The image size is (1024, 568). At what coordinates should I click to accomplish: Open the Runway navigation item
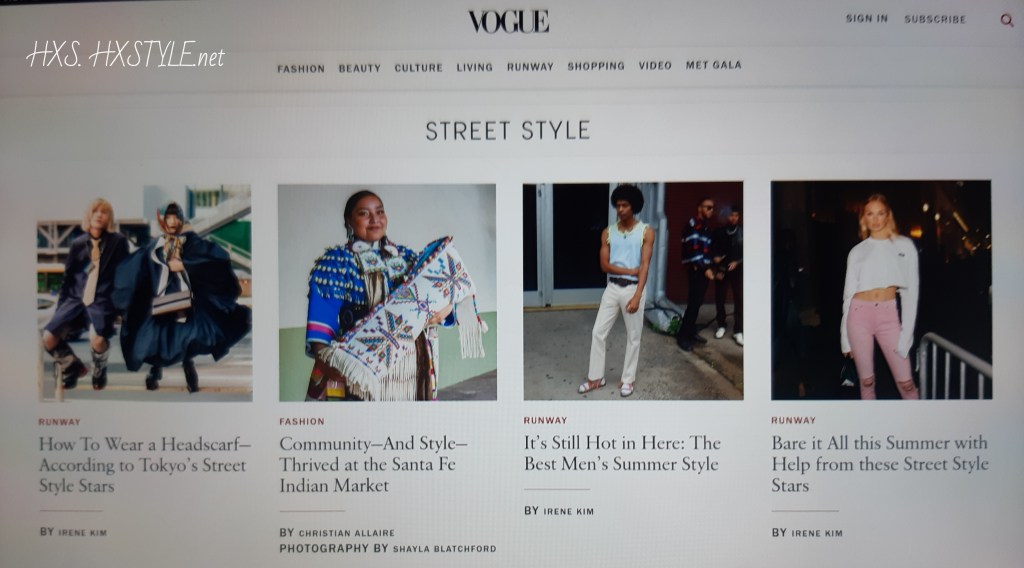(x=530, y=67)
